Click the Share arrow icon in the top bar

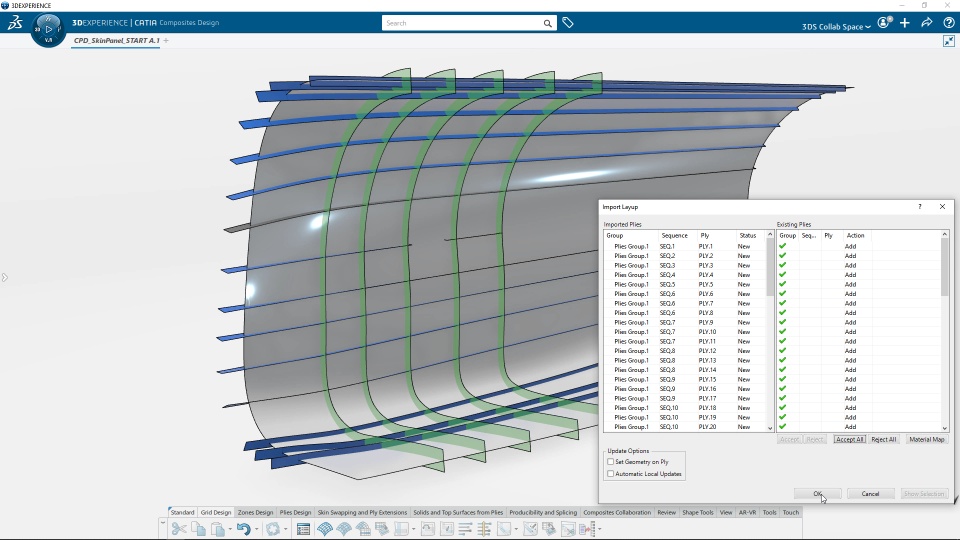[x=926, y=23]
